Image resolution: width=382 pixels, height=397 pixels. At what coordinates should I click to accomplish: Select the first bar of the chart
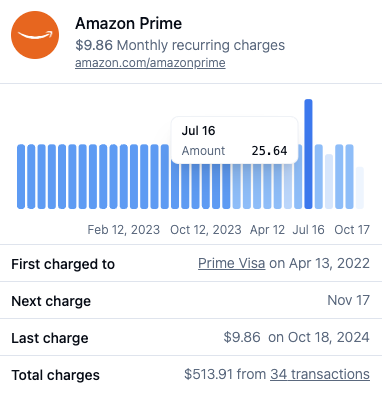click(x=21, y=177)
